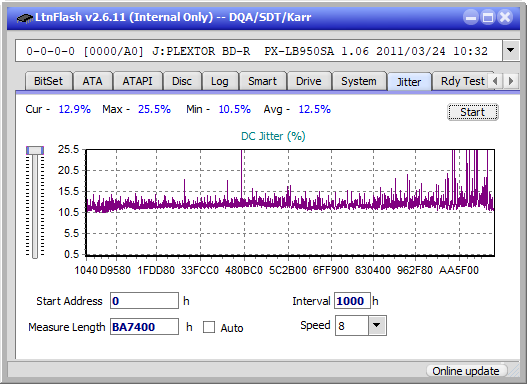527x384 pixels.
Task: Open the ATAPI tab
Action: 137,81
